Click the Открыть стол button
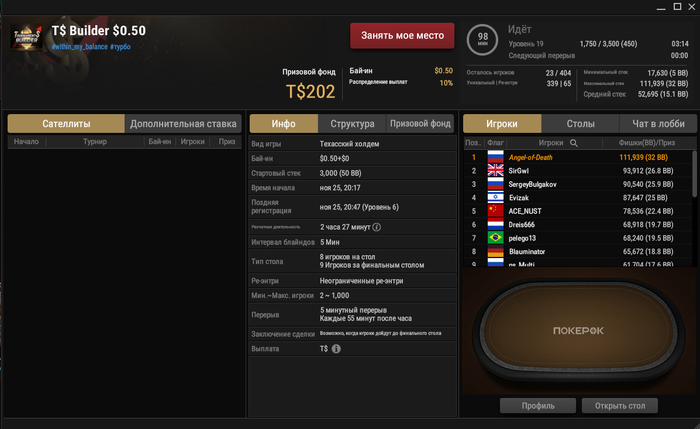This screenshot has height=429, width=700. pyautogui.click(x=620, y=406)
